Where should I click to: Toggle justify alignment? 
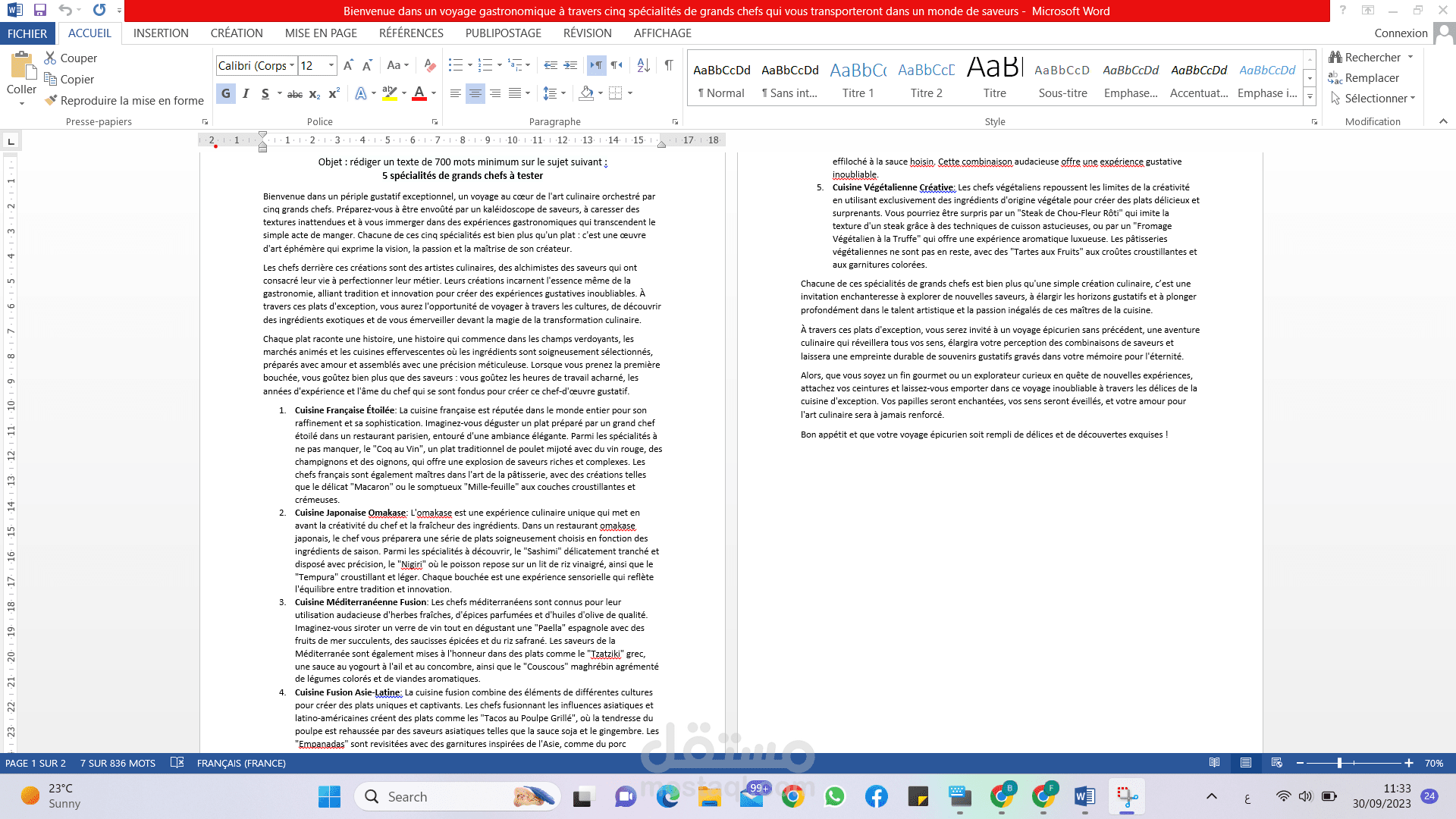pos(515,93)
